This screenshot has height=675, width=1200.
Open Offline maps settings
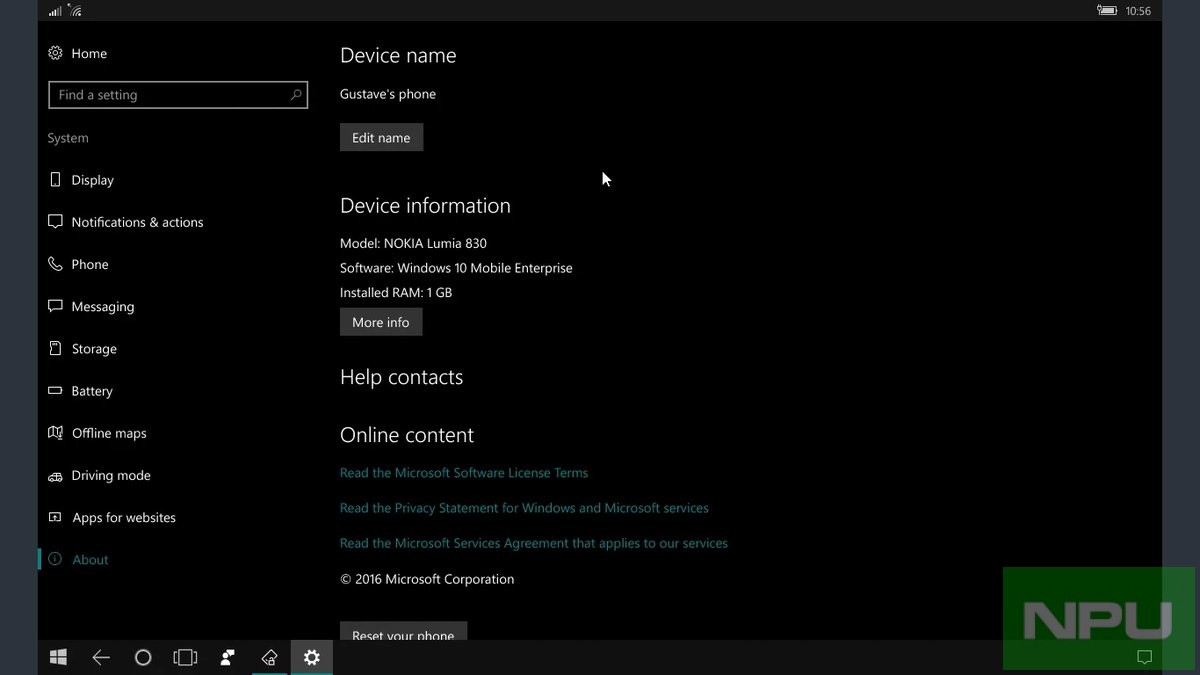click(x=109, y=433)
